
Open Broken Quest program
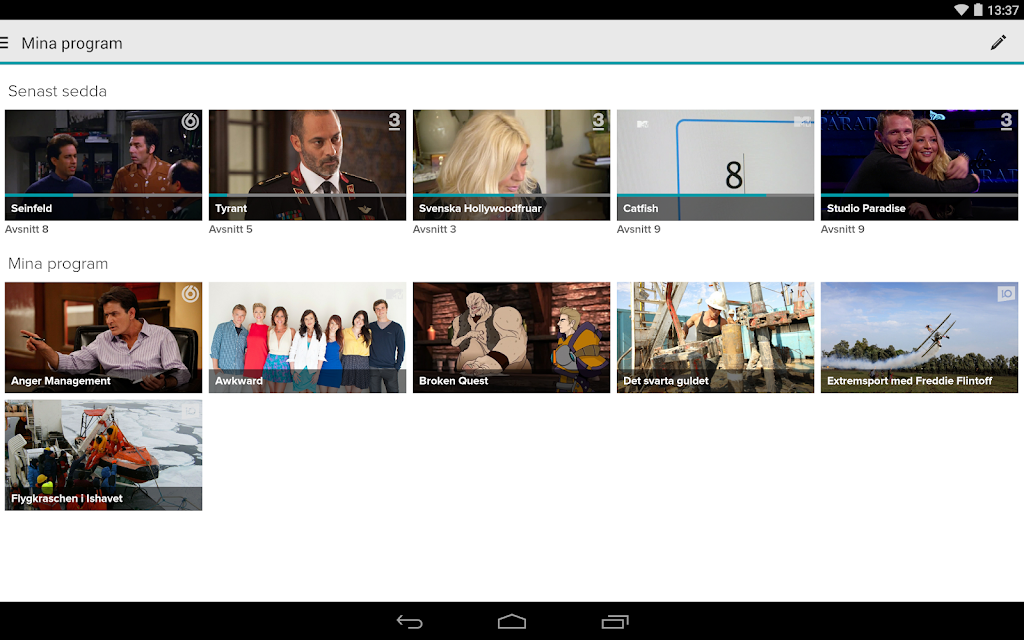tap(511, 338)
